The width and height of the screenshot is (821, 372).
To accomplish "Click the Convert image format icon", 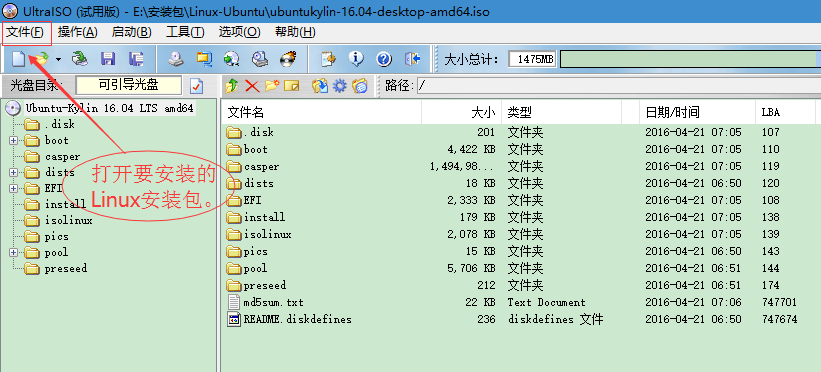I will coord(231,59).
